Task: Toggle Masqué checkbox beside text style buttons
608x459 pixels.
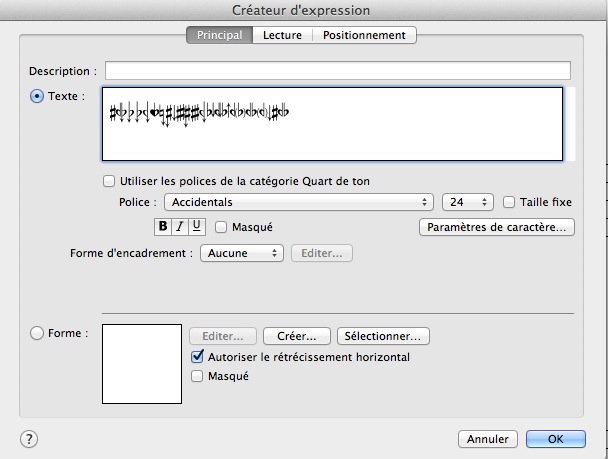Action: (222, 227)
